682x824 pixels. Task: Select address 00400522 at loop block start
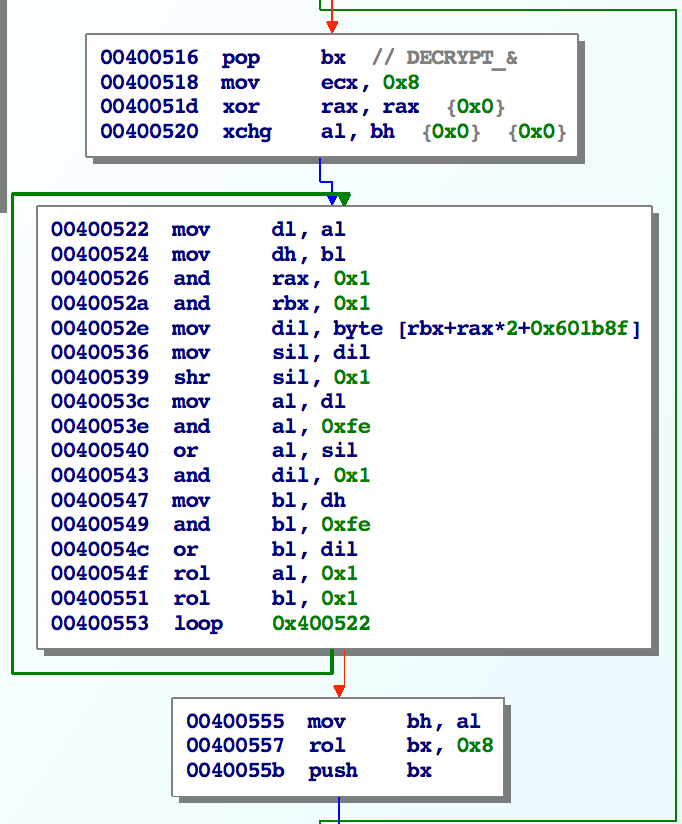(x=100, y=230)
